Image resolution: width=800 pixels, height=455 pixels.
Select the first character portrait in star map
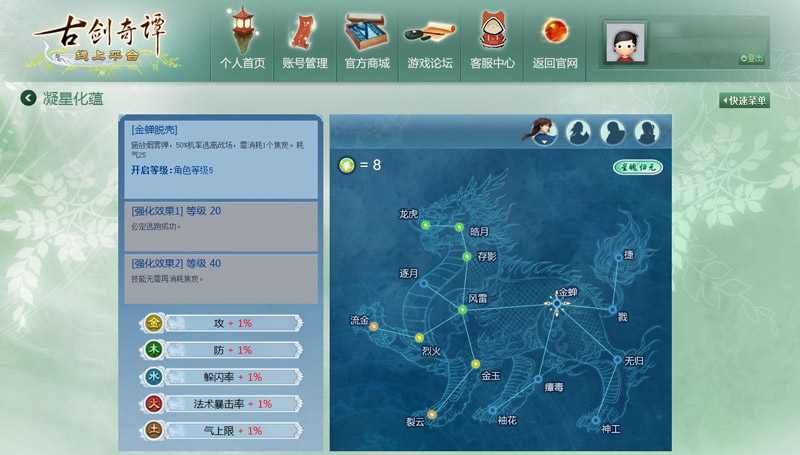point(543,132)
